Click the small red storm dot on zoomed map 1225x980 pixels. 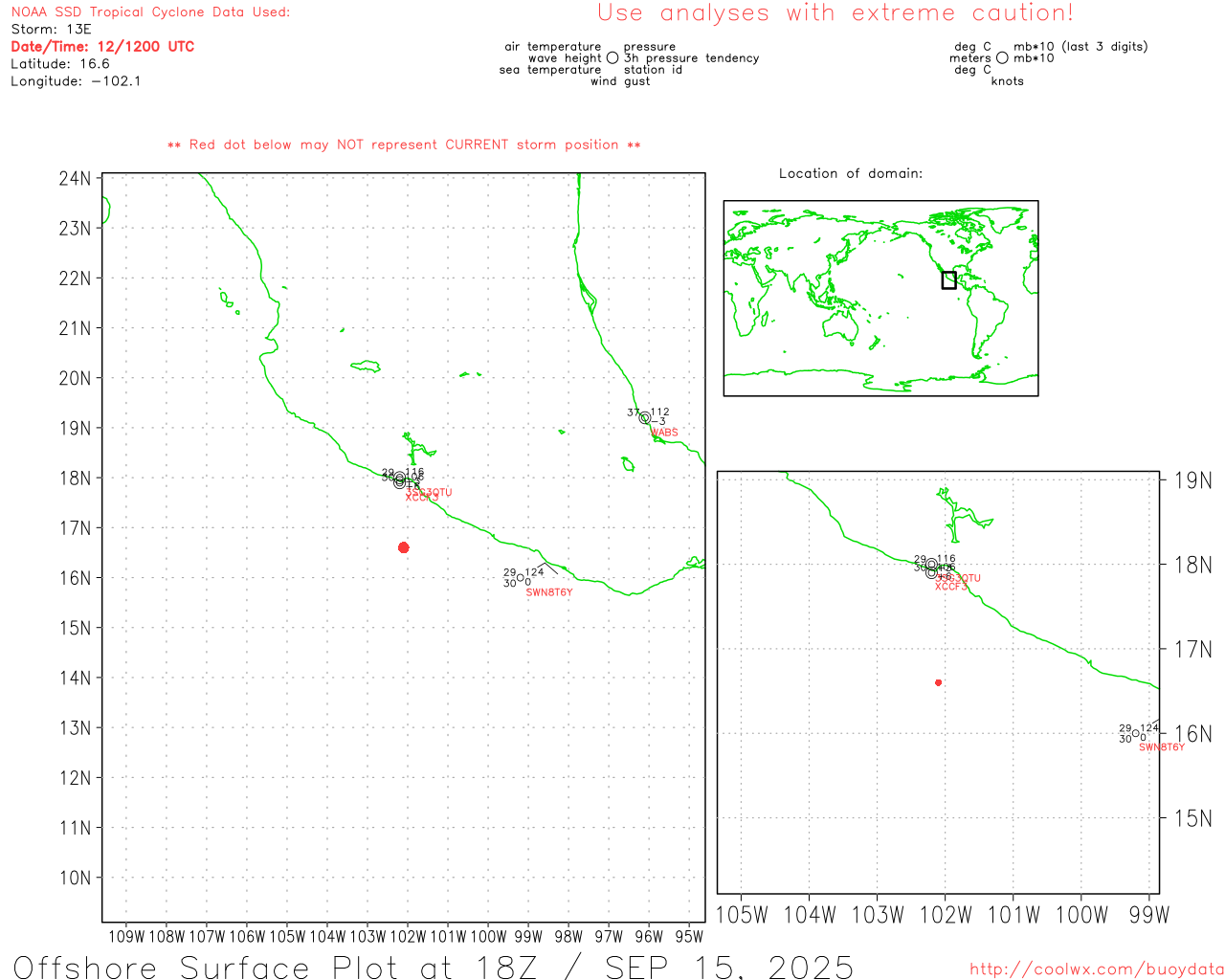coord(938,682)
